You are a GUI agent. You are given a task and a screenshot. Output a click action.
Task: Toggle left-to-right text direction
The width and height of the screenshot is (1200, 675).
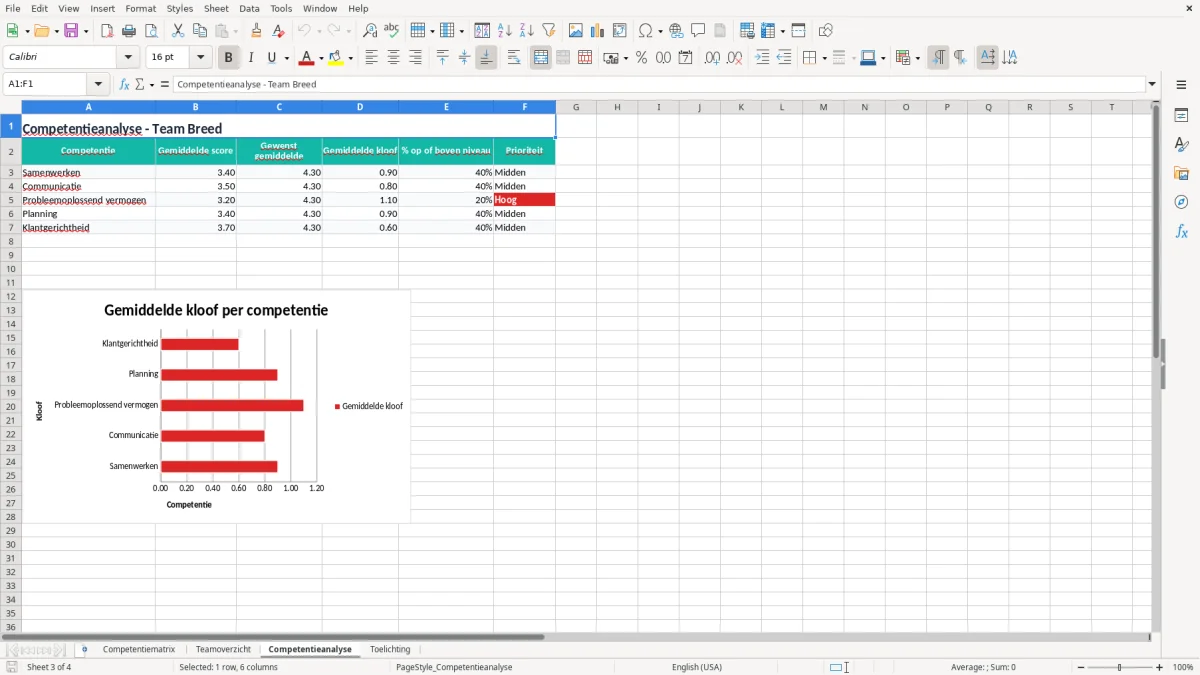[938, 58]
